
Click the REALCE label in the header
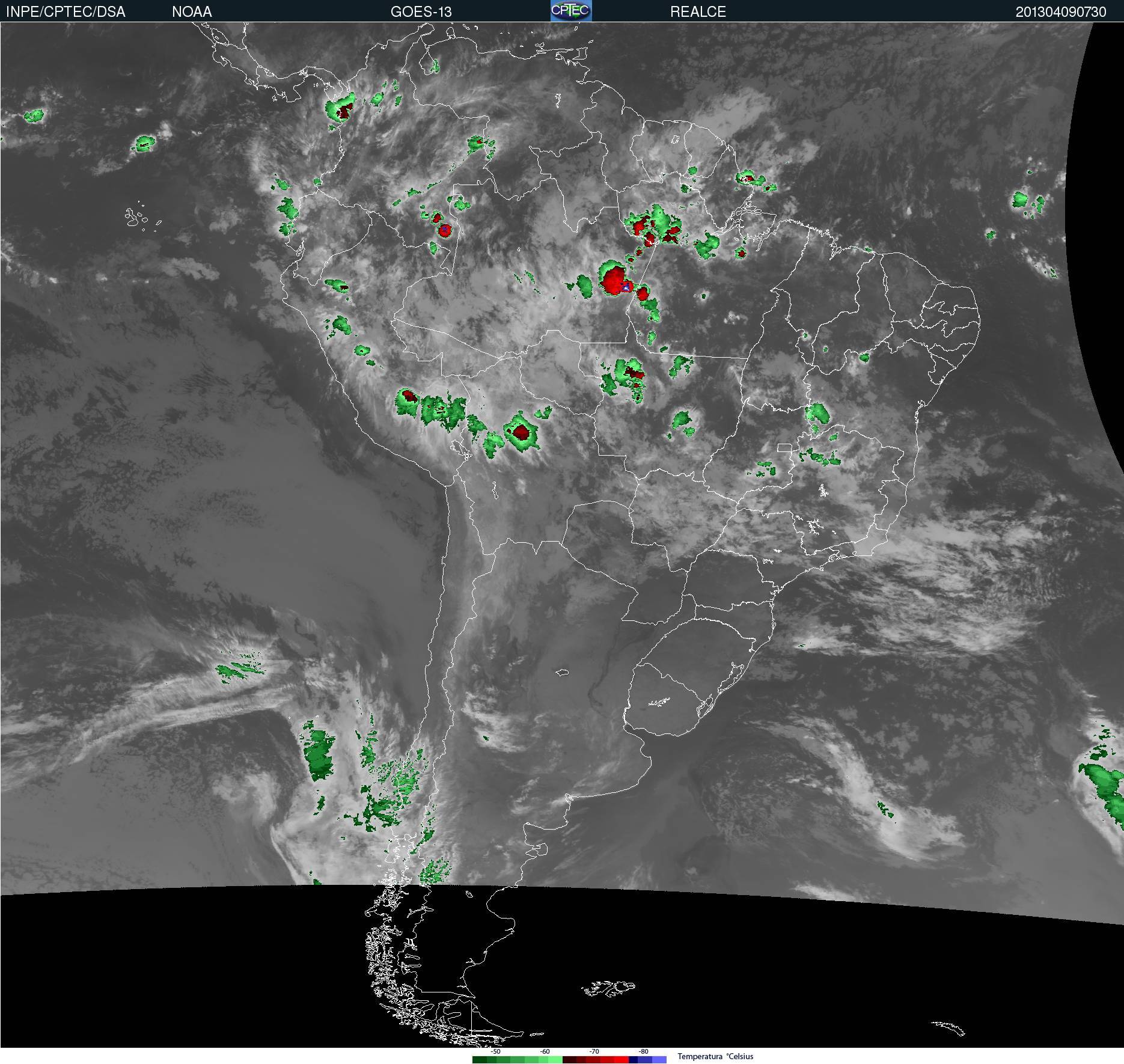pos(698,11)
